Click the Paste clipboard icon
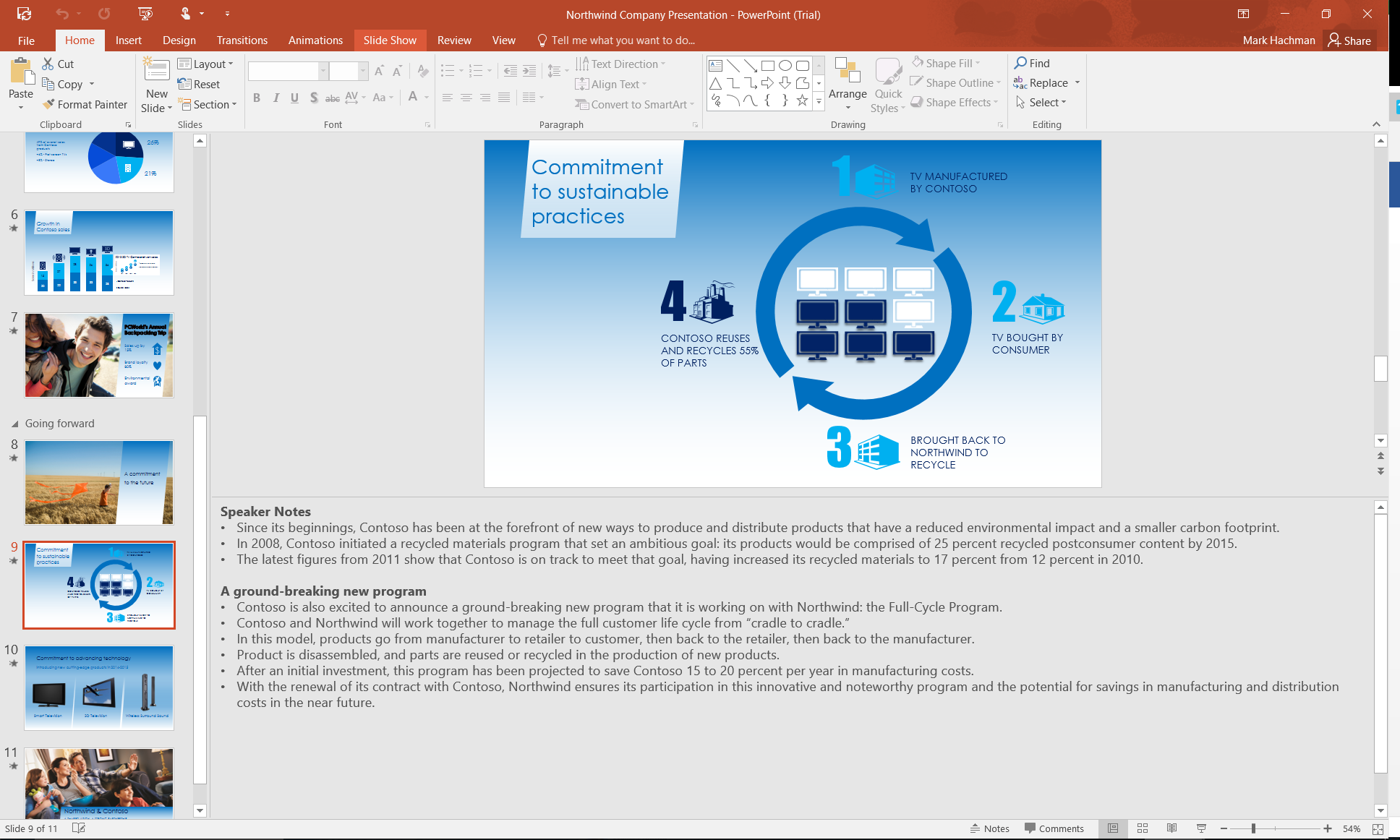Image resolution: width=1400 pixels, height=840 pixels. (x=21, y=72)
